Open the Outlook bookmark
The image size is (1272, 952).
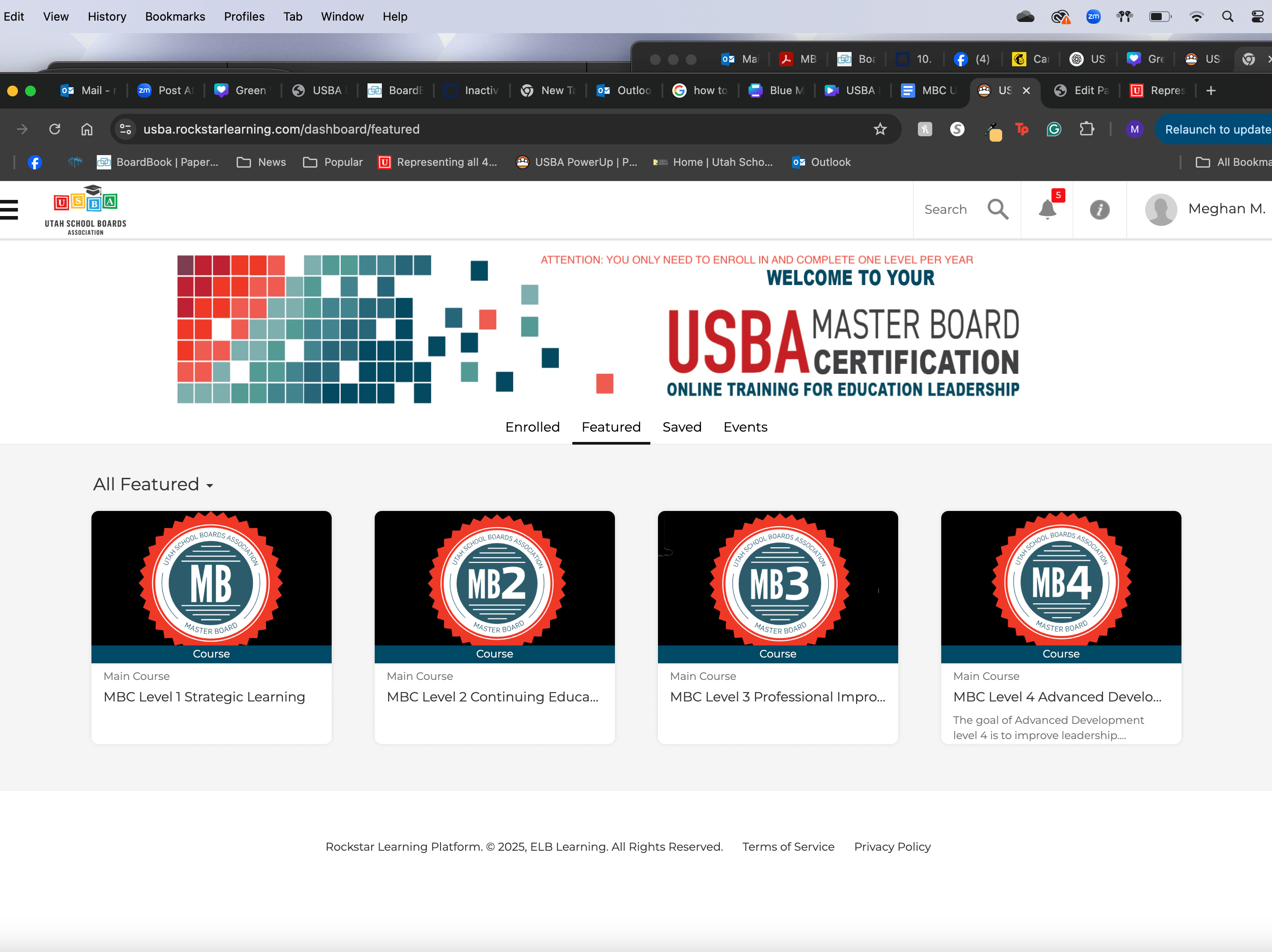coord(821,162)
